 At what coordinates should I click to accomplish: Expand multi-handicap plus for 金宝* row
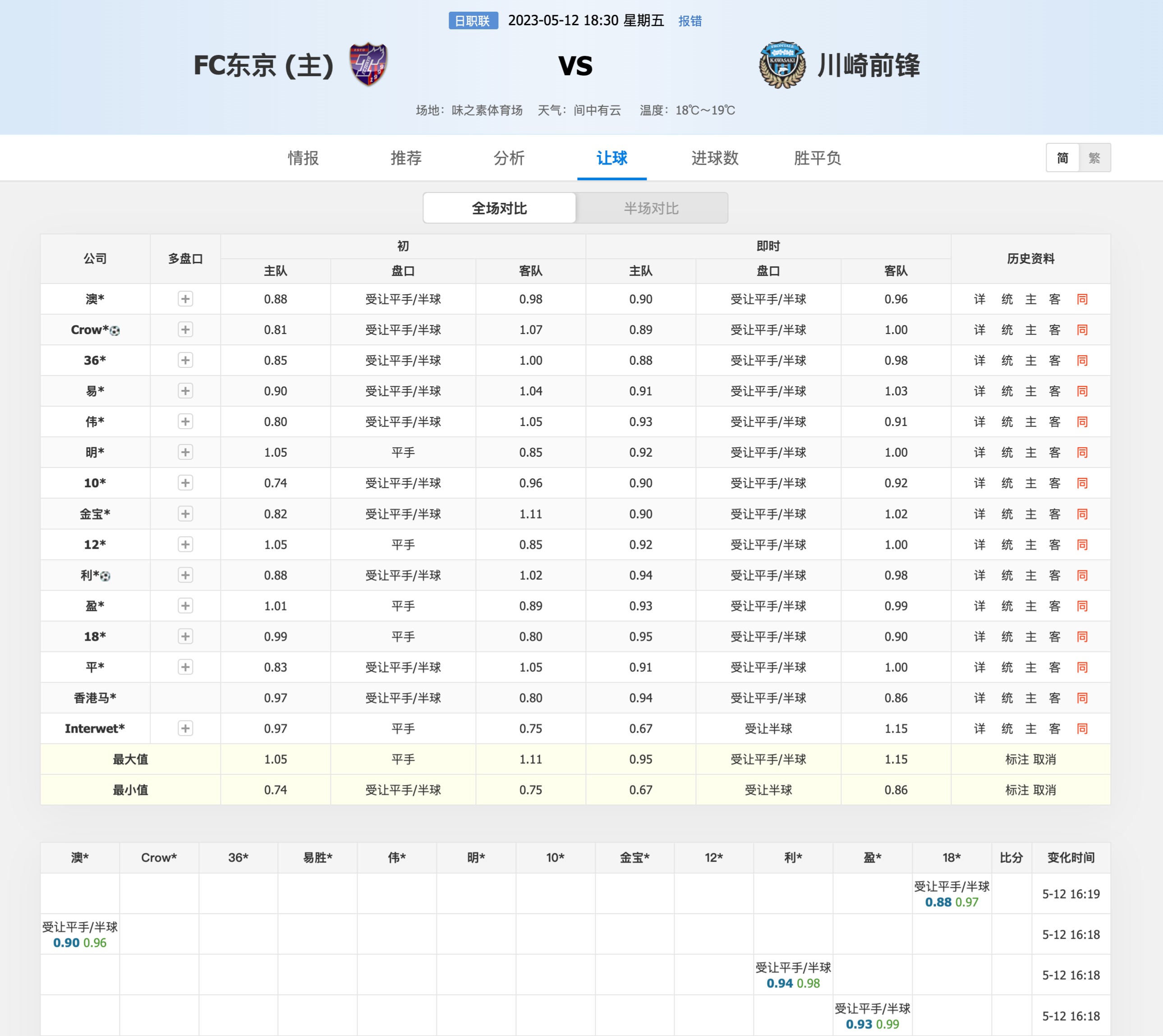pyautogui.click(x=185, y=514)
